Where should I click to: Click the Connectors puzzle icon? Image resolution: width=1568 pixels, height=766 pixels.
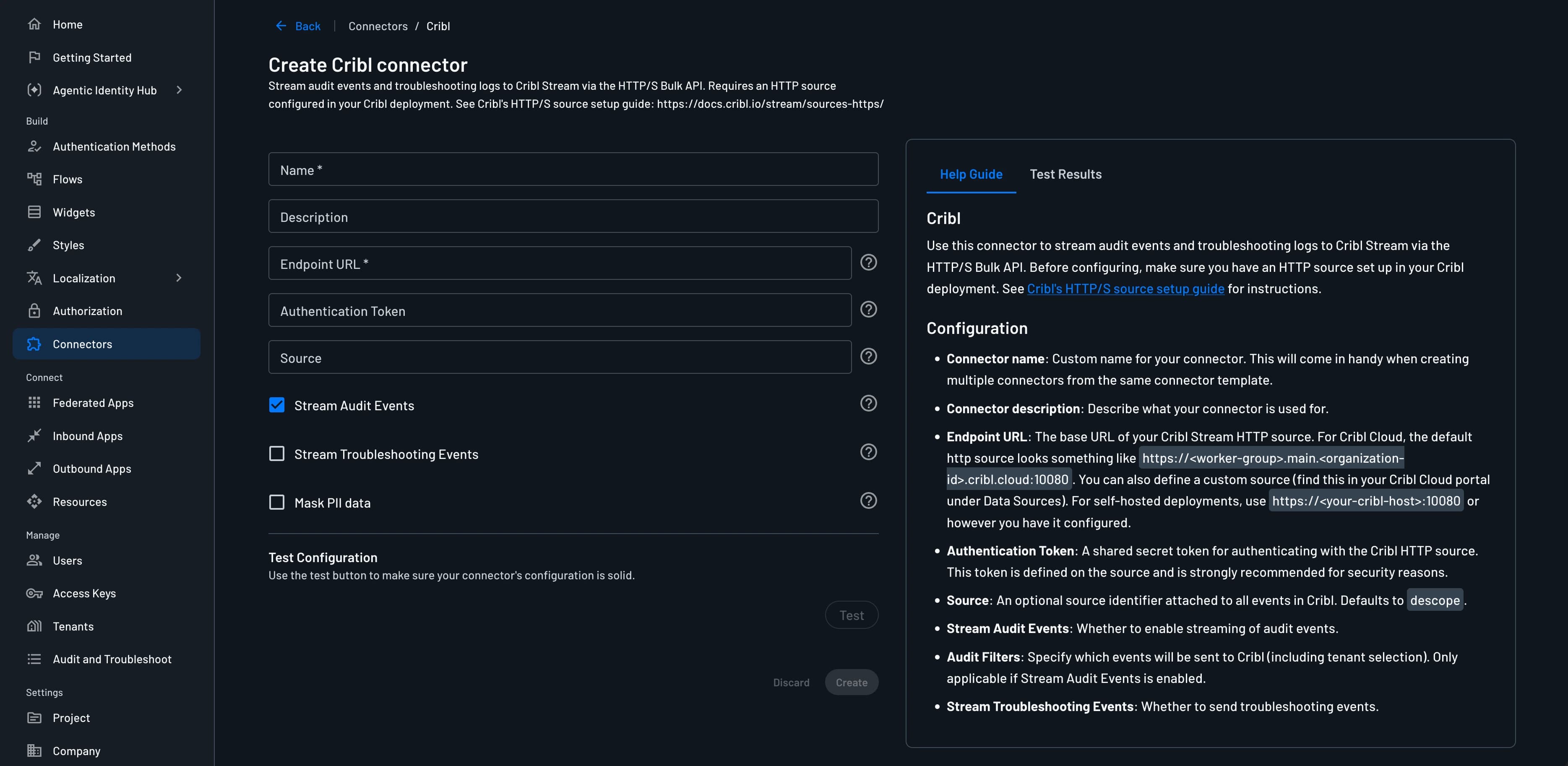coord(34,344)
